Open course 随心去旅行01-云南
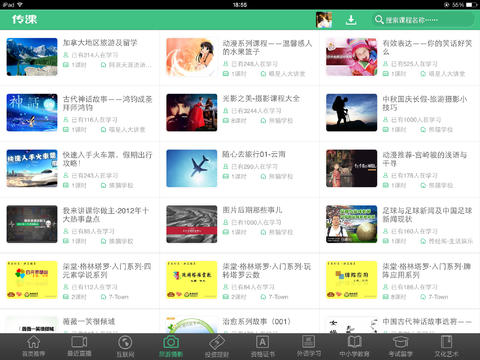Image resolution: width=480 pixels, height=360 pixels. point(254,154)
